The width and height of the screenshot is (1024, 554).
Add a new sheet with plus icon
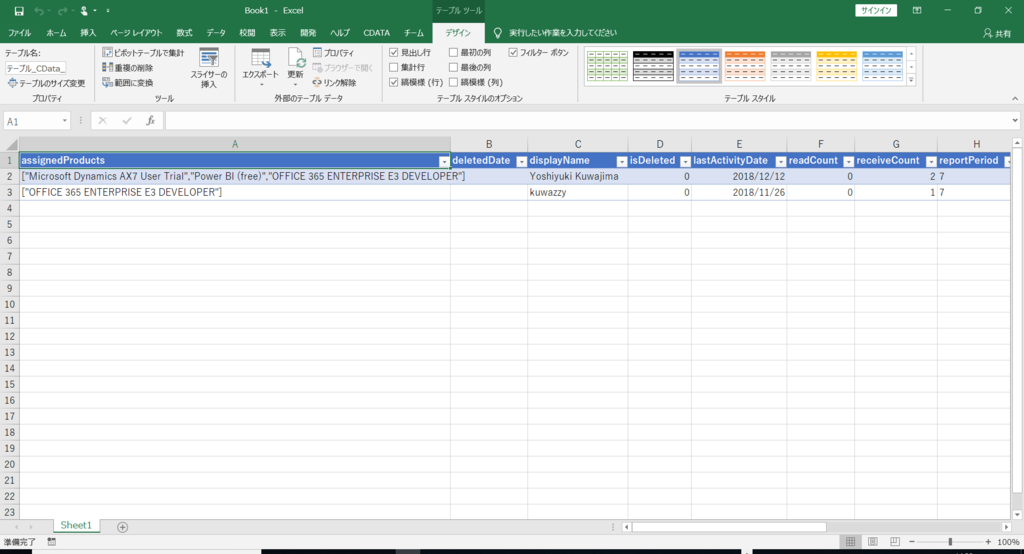(x=122, y=527)
